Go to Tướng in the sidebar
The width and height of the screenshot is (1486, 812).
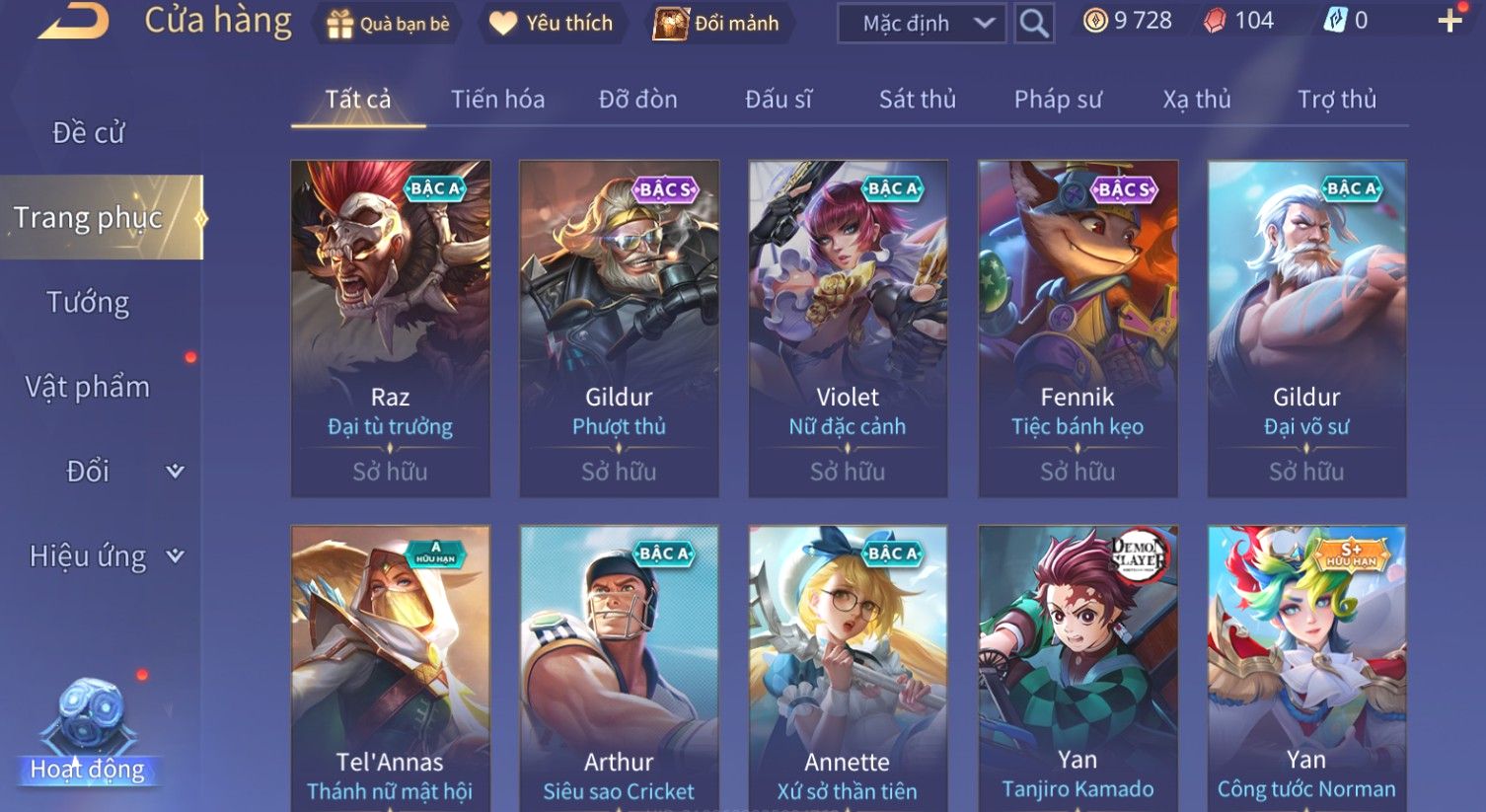click(x=88, y=302)
